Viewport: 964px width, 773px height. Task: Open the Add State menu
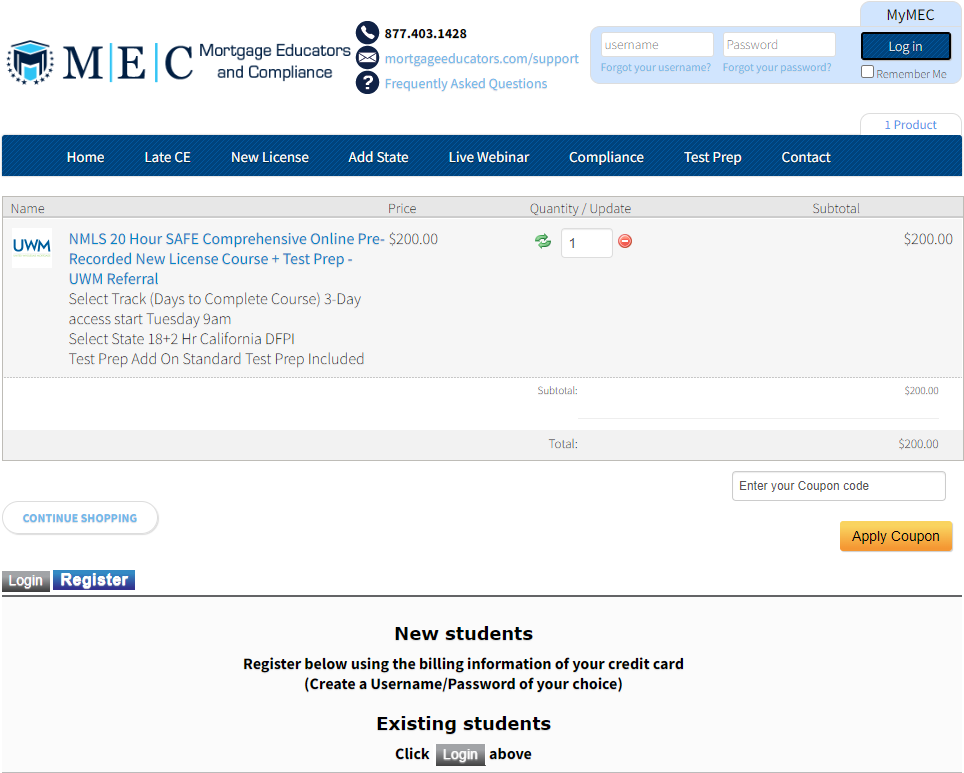378,157
